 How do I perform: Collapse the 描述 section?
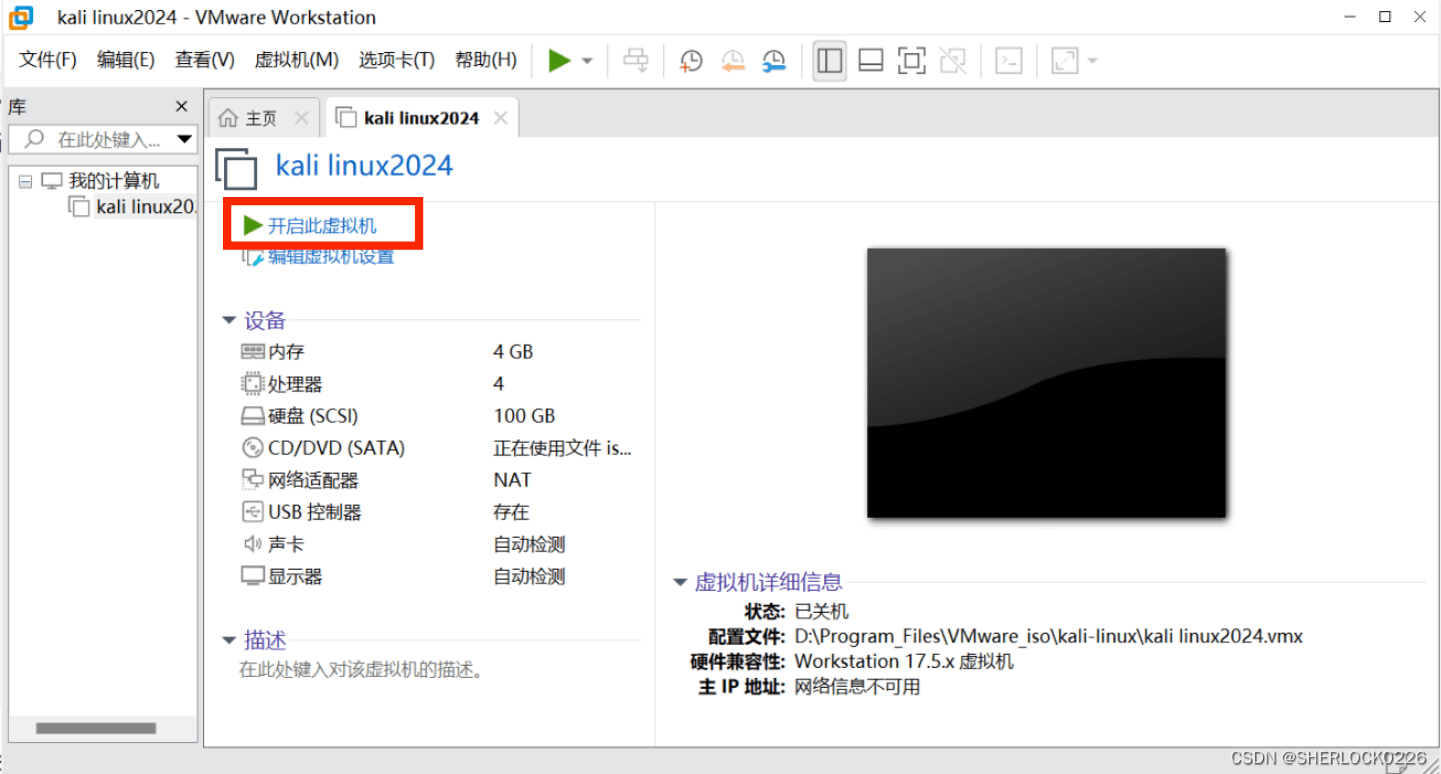(x=229, y=641)
